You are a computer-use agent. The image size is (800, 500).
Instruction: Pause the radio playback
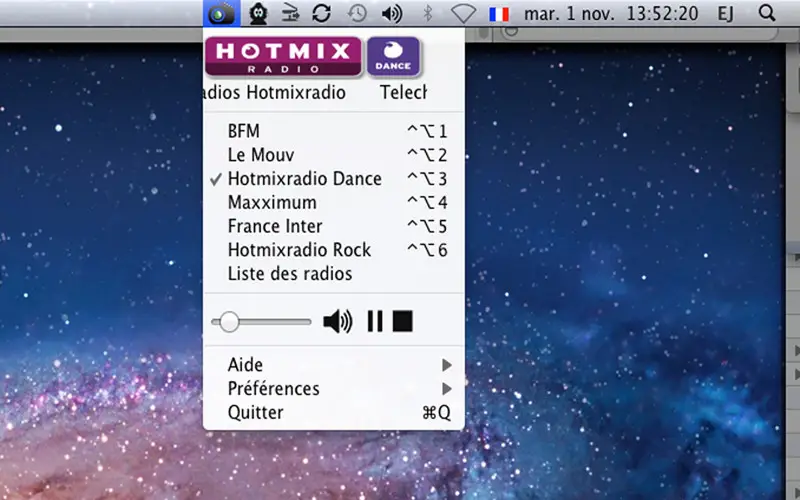(x=375, y=322)
